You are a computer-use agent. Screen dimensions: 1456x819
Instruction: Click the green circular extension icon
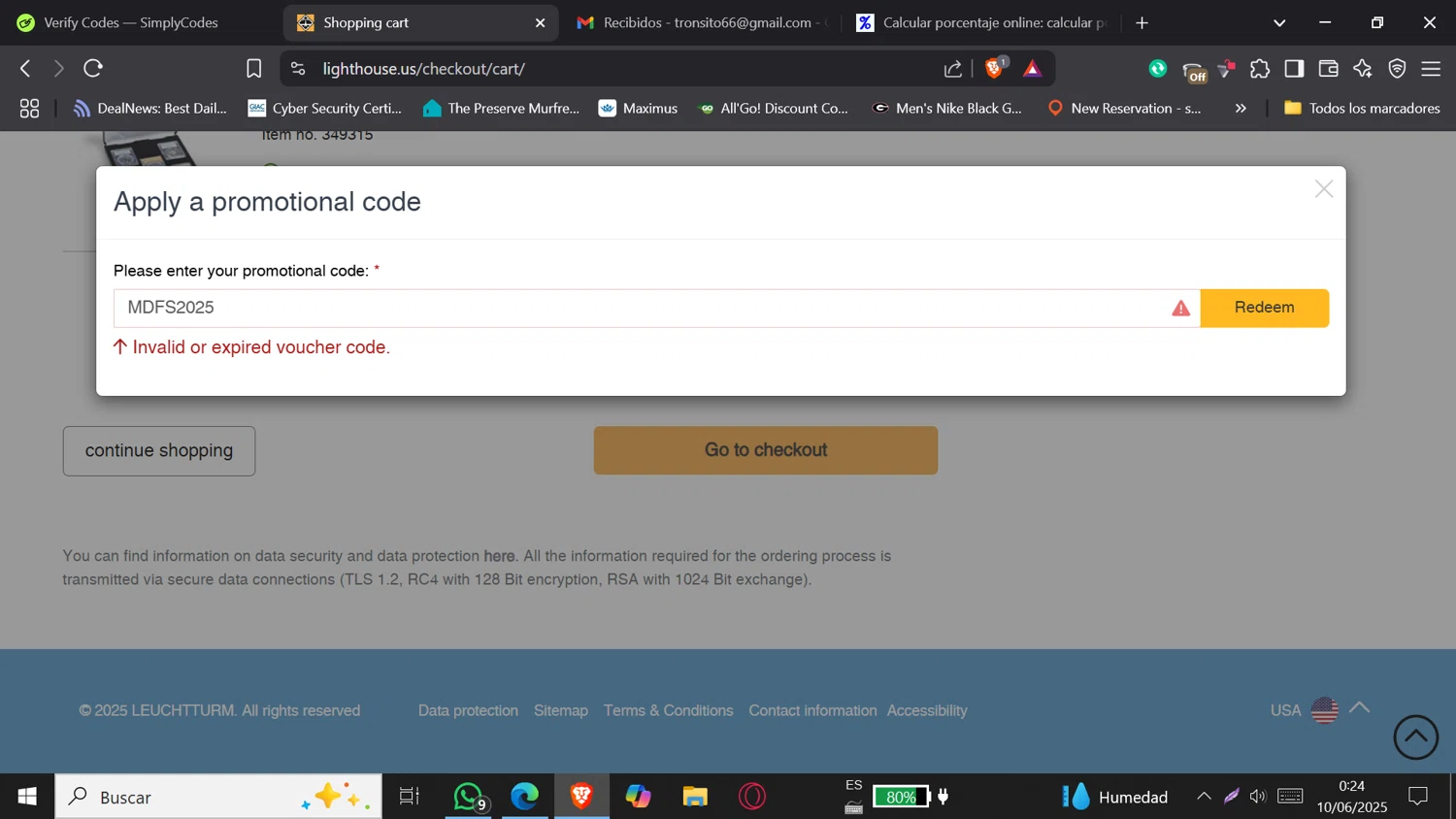[x=1157, y=68]
